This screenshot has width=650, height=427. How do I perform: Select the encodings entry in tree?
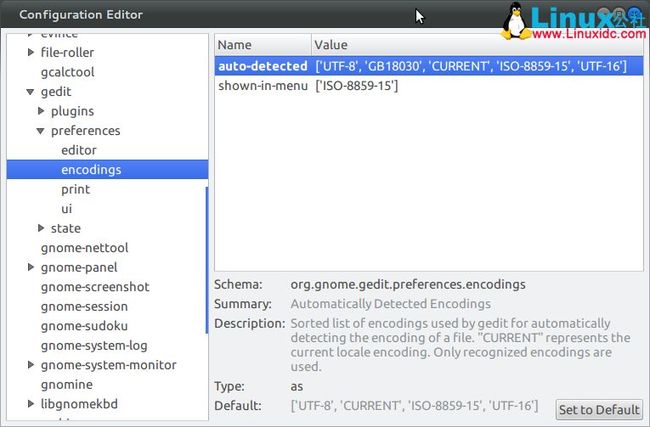tap(107, 170)
